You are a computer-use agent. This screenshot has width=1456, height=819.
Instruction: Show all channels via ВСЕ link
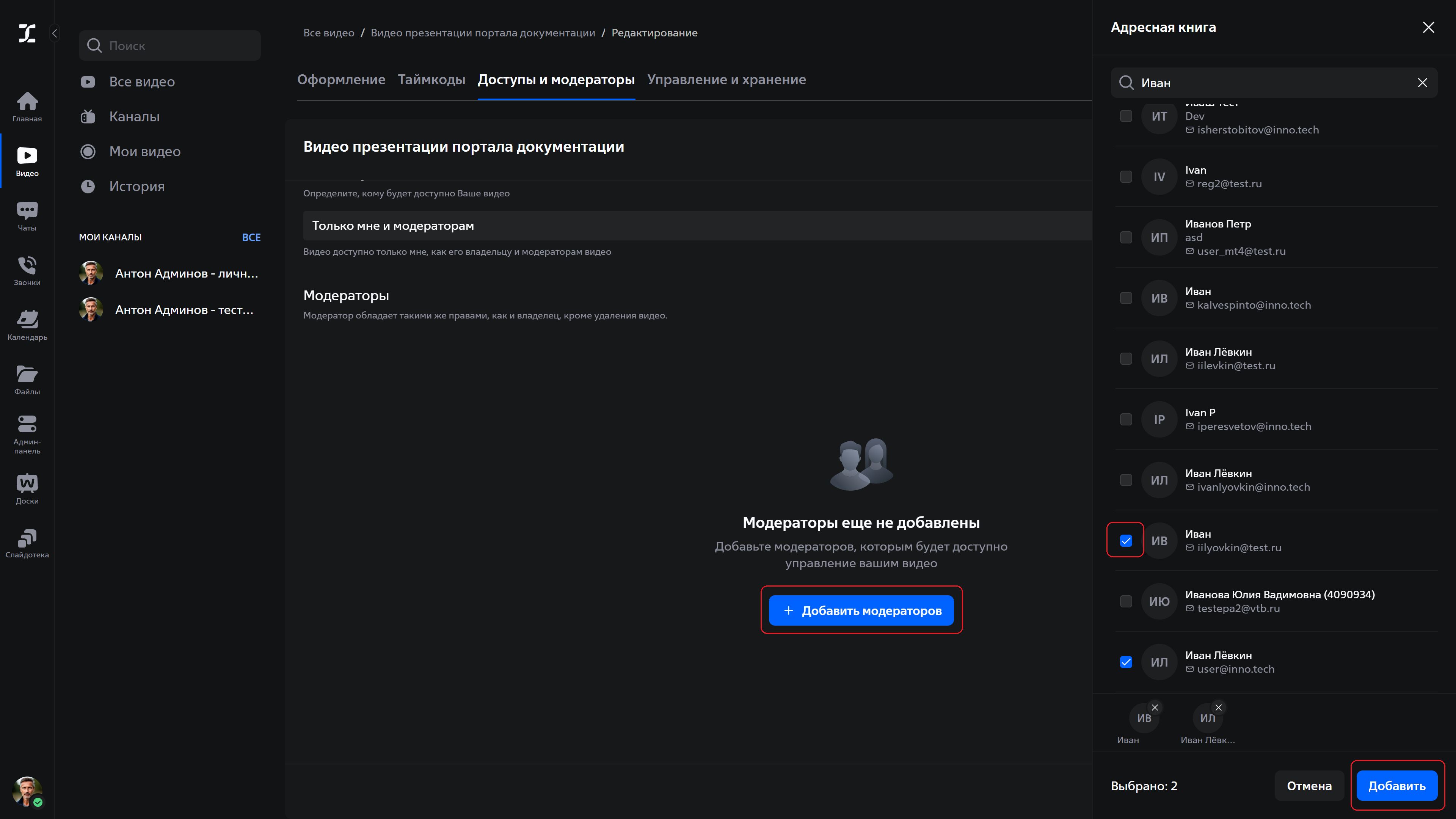point(251,237)
